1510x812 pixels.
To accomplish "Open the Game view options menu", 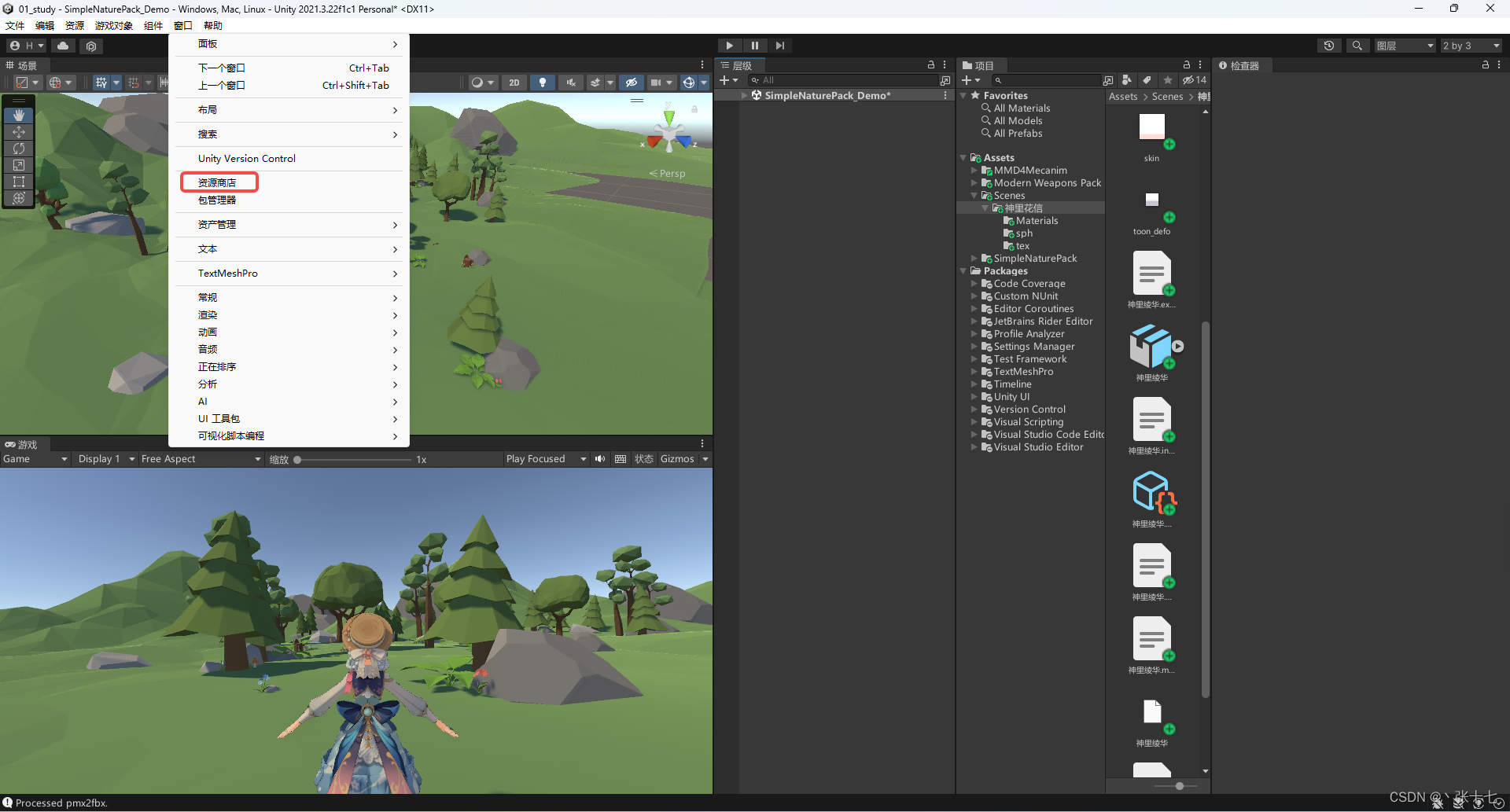I will [702, 444].
